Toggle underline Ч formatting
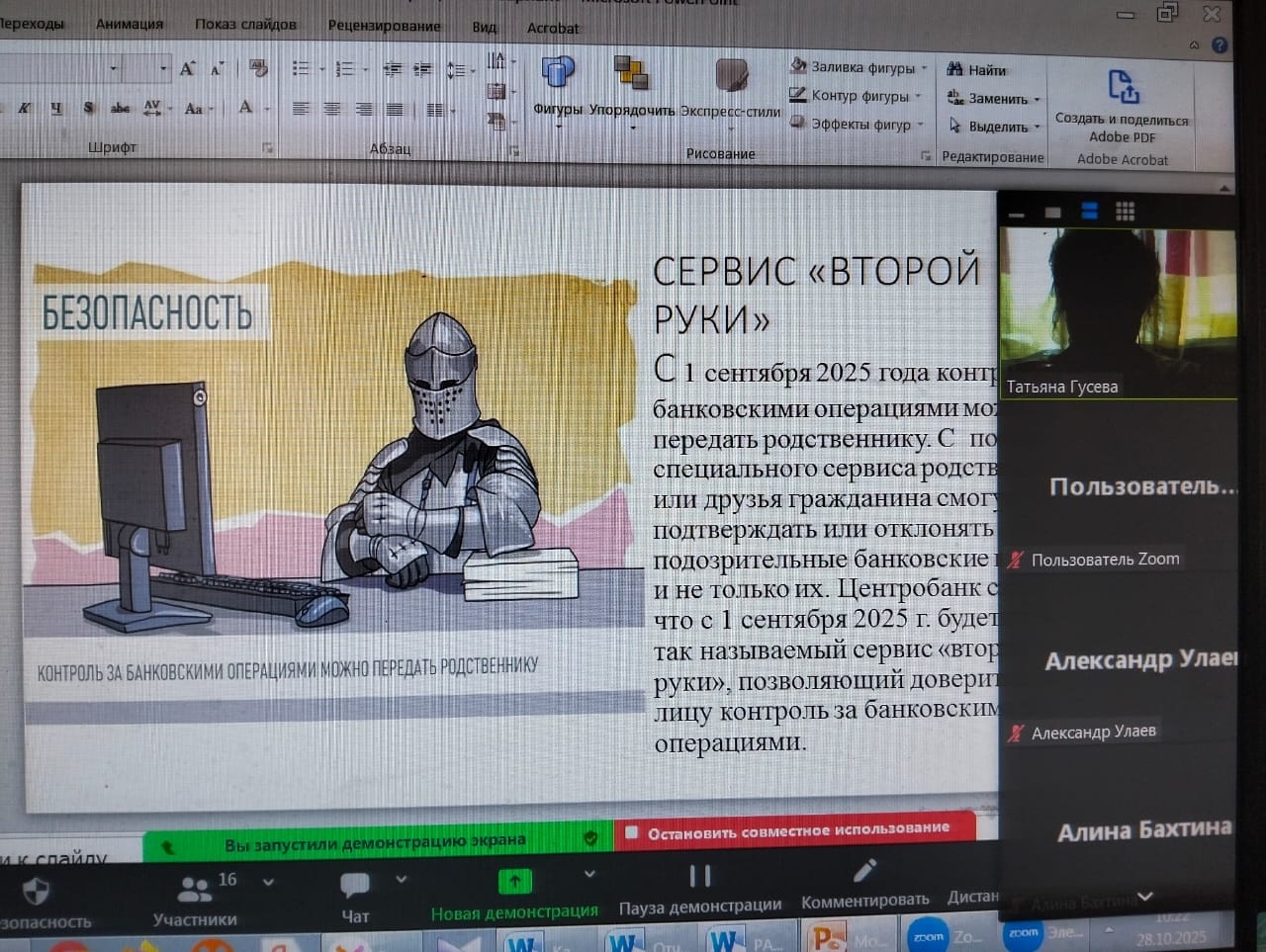1266x952 pixels. (55, 108)
